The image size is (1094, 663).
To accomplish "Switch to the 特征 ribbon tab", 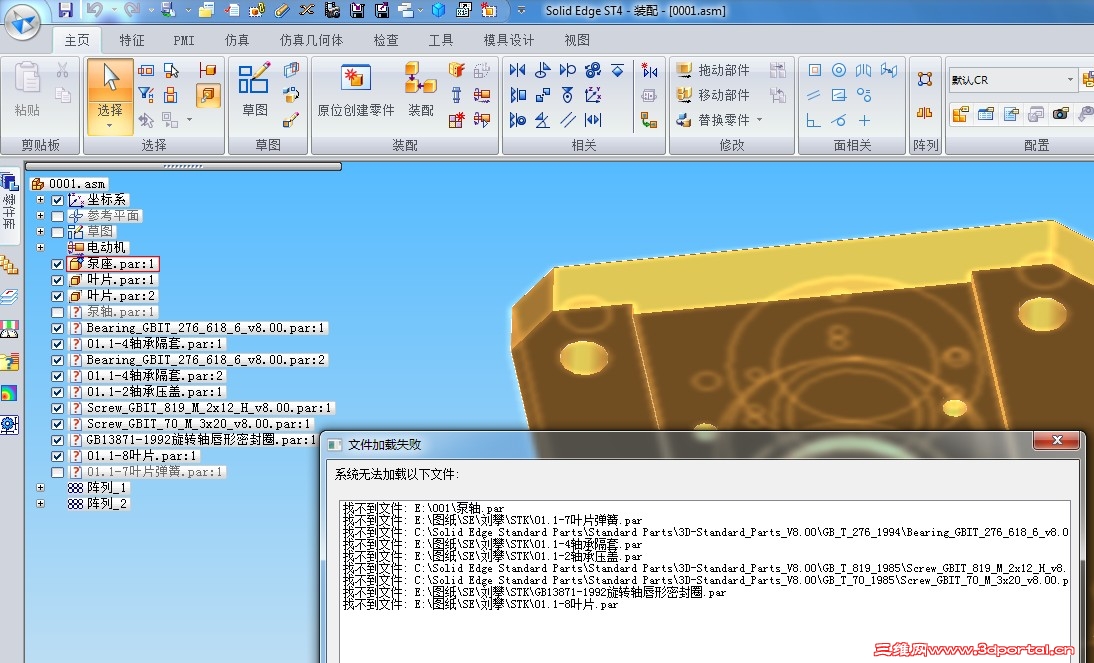I will 132,40.
